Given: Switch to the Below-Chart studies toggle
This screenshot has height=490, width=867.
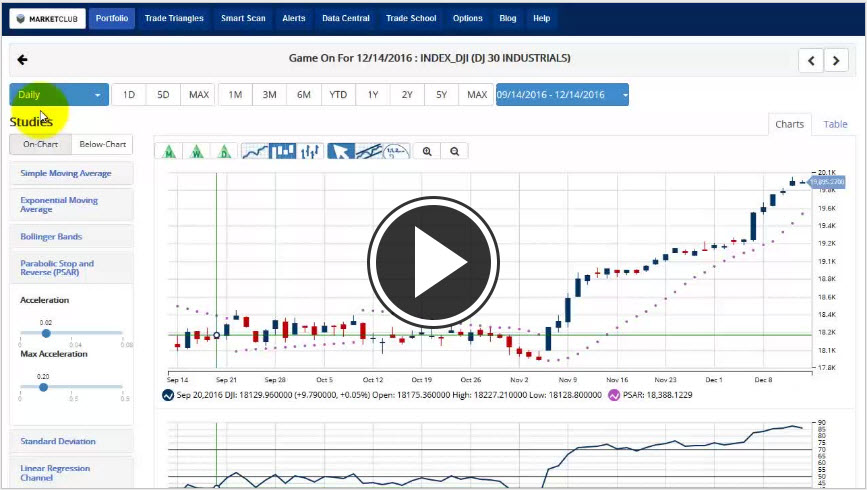Looking at the screenshot, I should pyautogui.click(x=103, y=145).
